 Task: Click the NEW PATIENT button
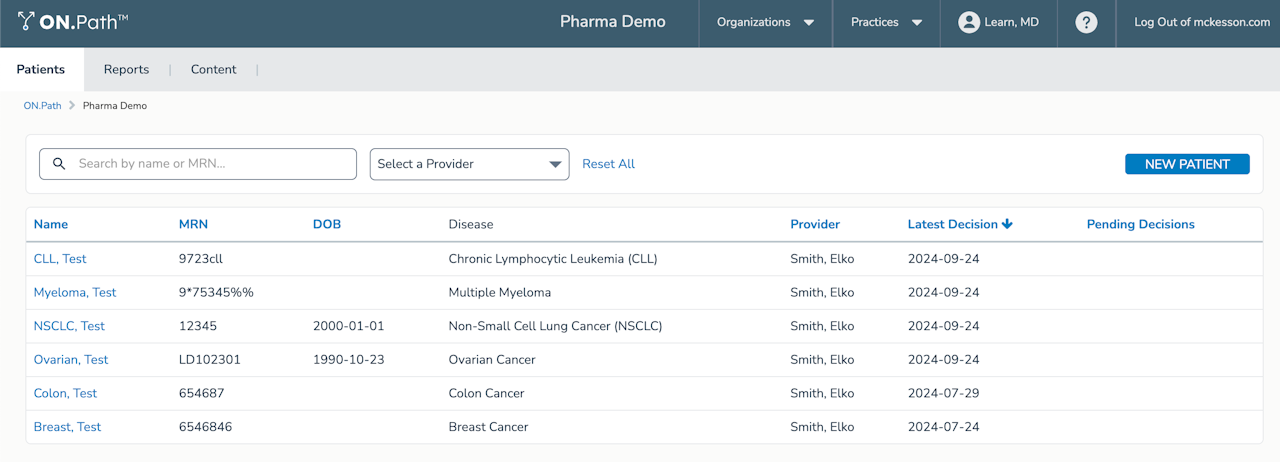click(x=1187, y=164)
